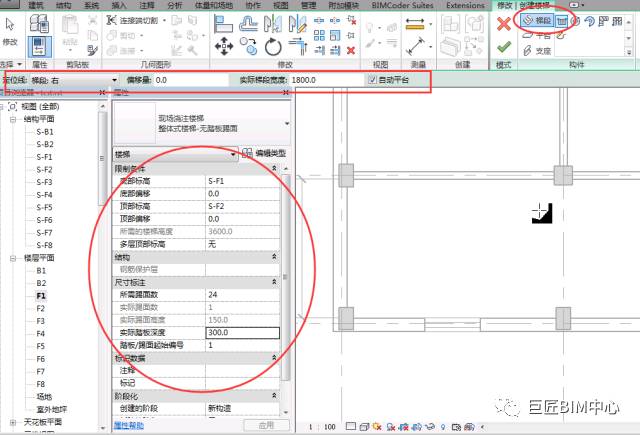Select the Copy tool
The width and height of the screenshot is (640, 435).
click(x=248, y=46)
